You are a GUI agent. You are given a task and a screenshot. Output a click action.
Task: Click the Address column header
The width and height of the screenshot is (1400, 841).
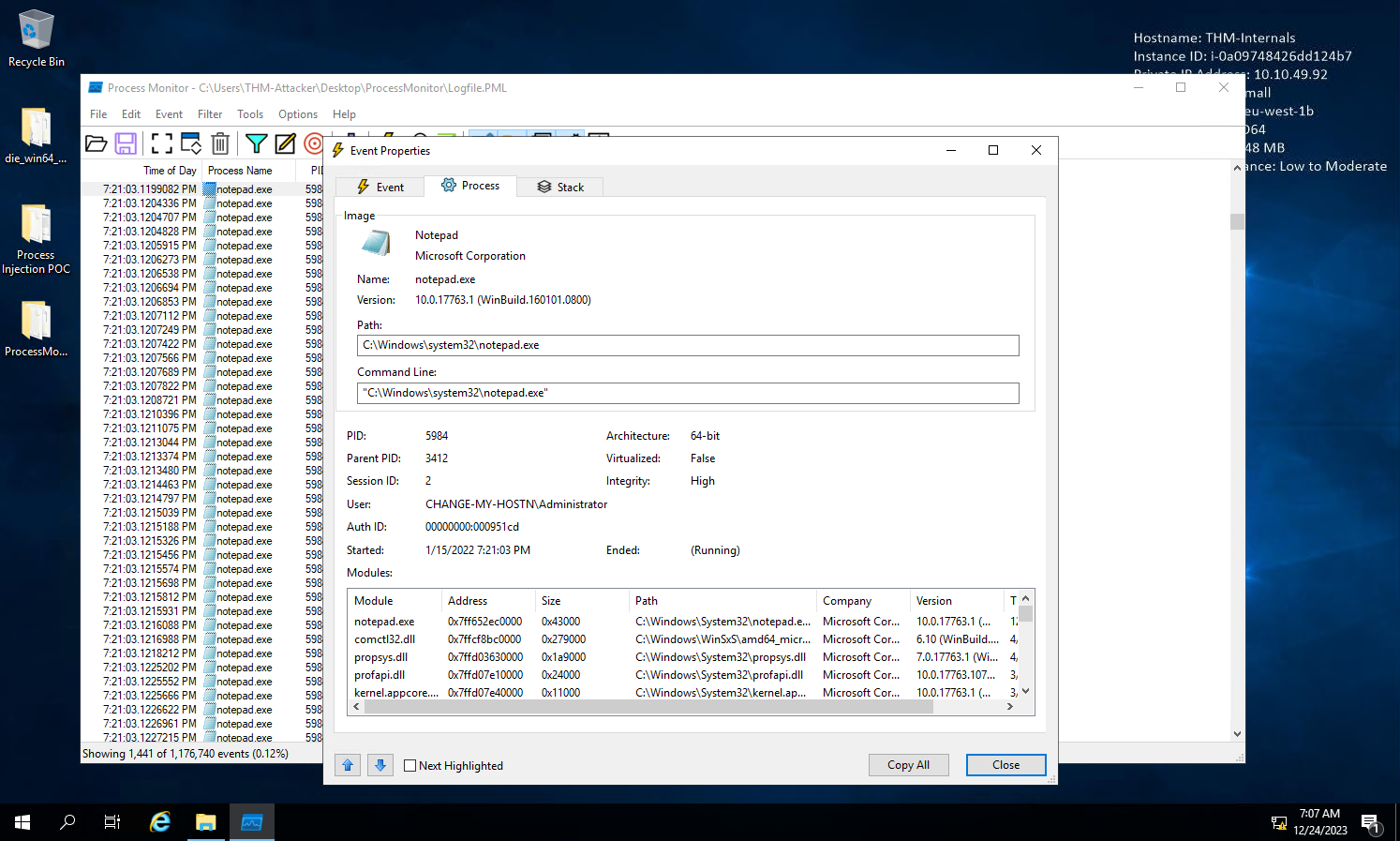[x=488, y=601]
